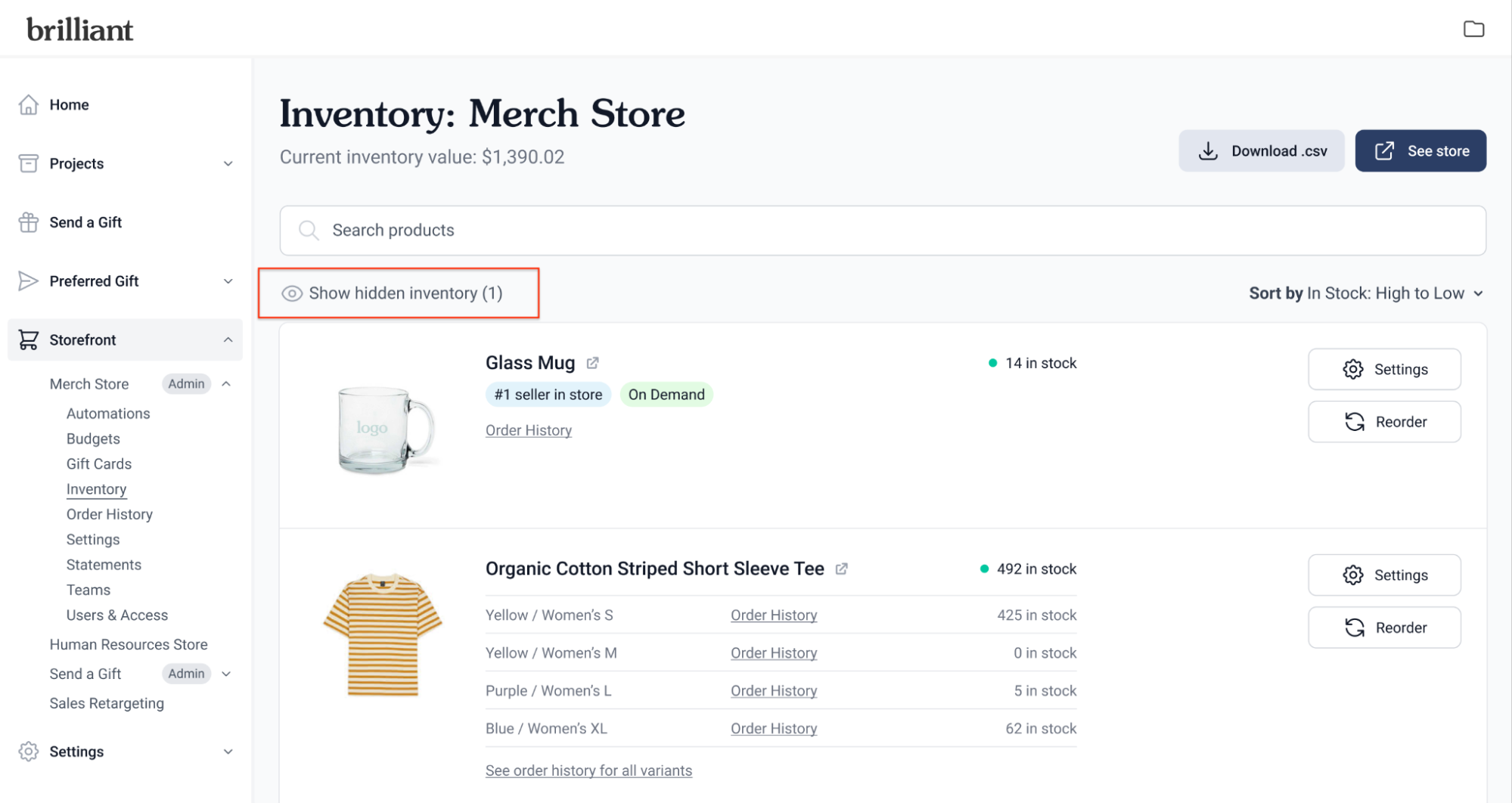The image size is (1512, 803).
Task: Go to Gift Cards in Merch Store
Action: (99, 464)
